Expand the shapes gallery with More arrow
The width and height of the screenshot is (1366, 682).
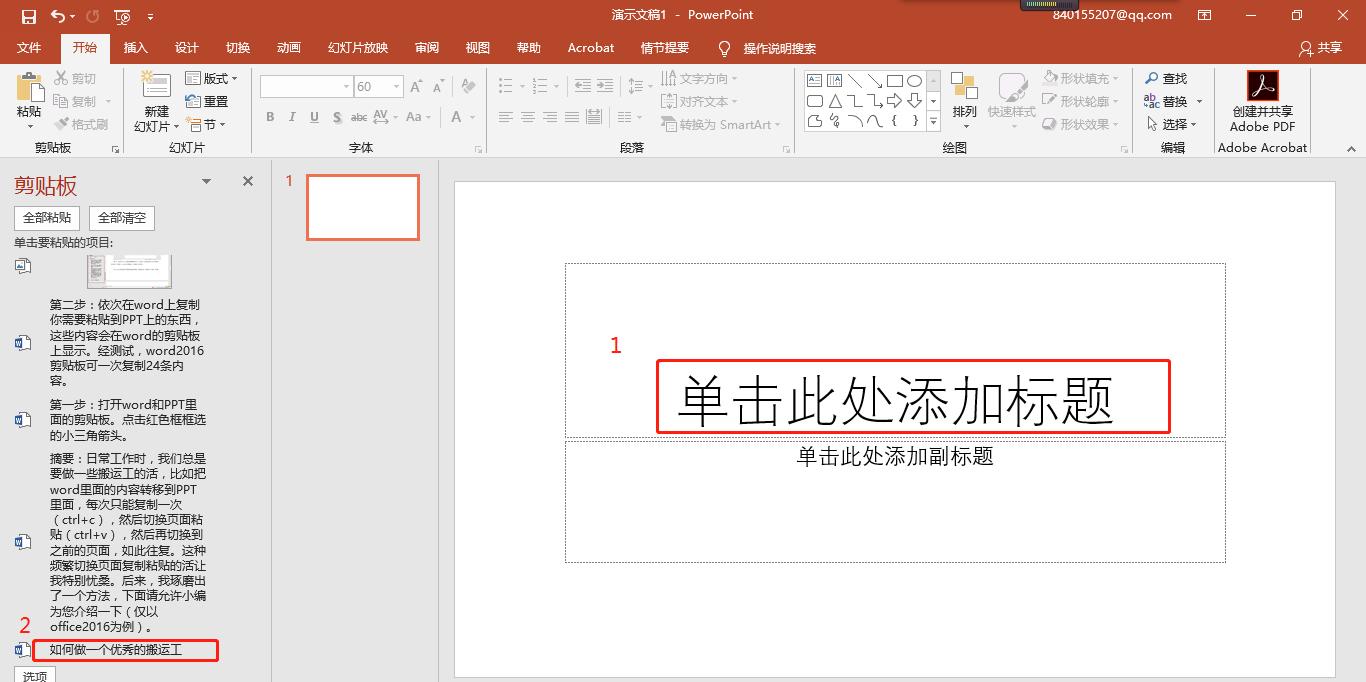pos(932,122)
